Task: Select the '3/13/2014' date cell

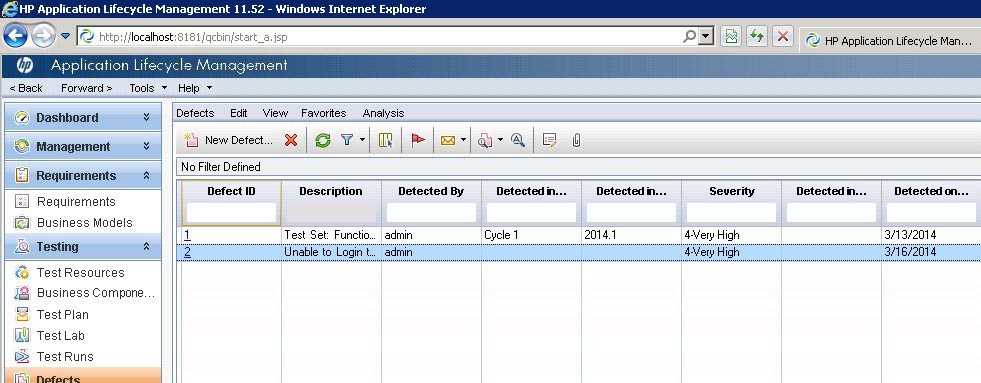Action: pos(931,235)
